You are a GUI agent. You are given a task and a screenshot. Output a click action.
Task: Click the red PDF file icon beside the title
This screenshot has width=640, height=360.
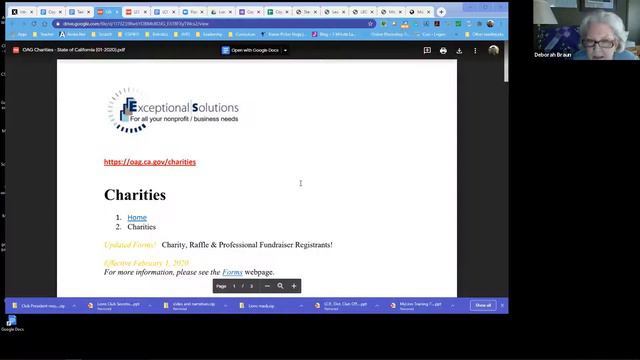pos(16,50)
